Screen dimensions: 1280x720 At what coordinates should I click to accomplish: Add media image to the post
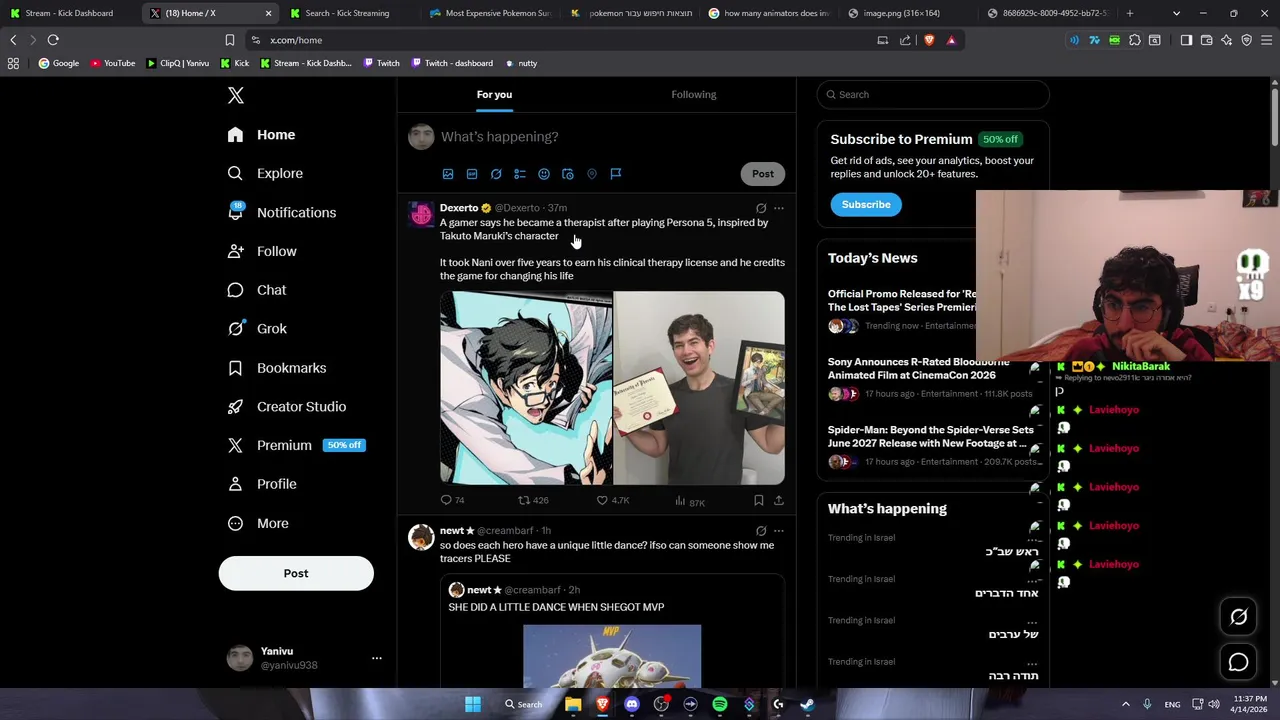click(x=448, y=174)
